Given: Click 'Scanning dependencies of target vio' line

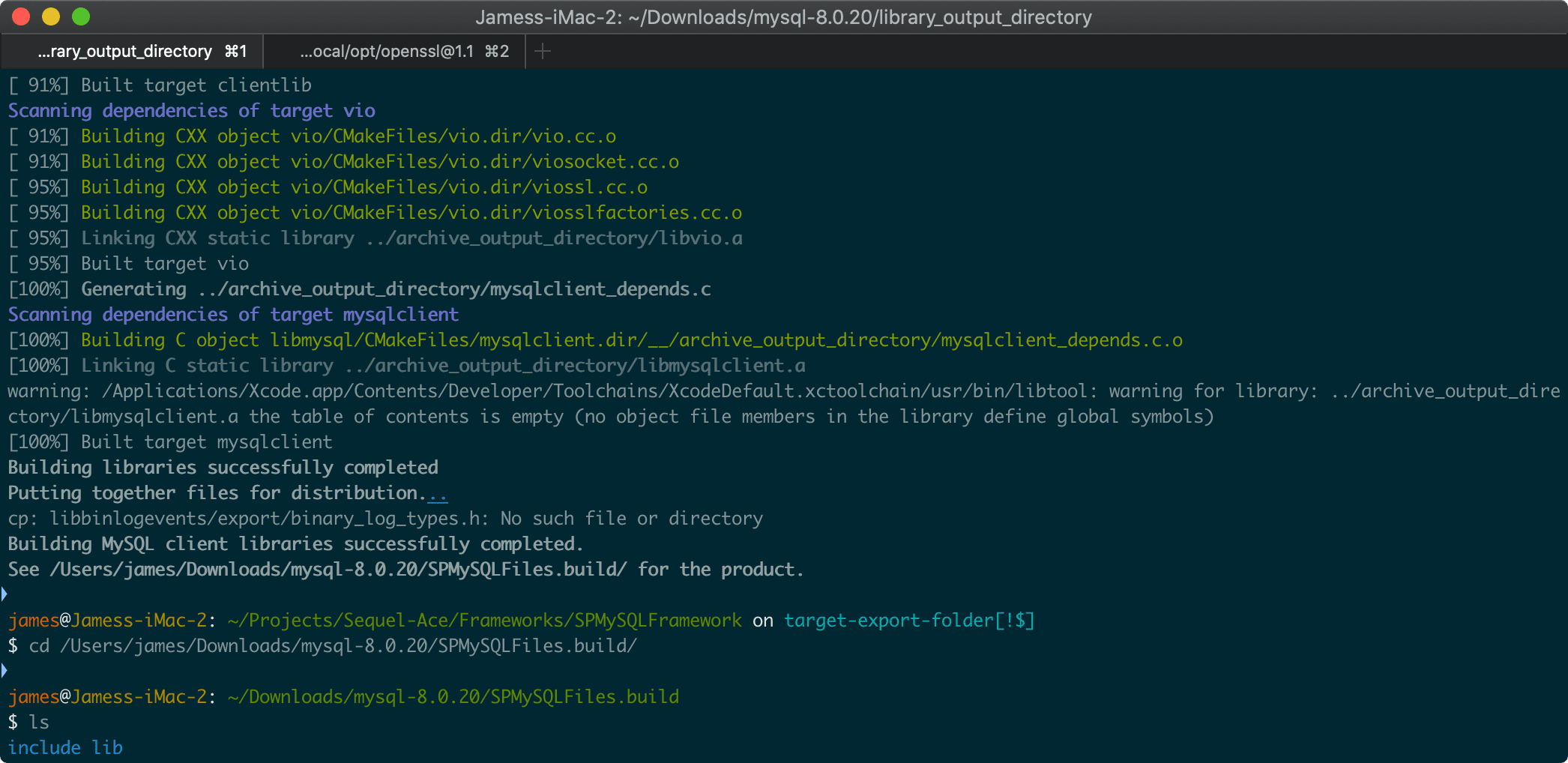Looking at the screenshot, I should click(191, 111).
